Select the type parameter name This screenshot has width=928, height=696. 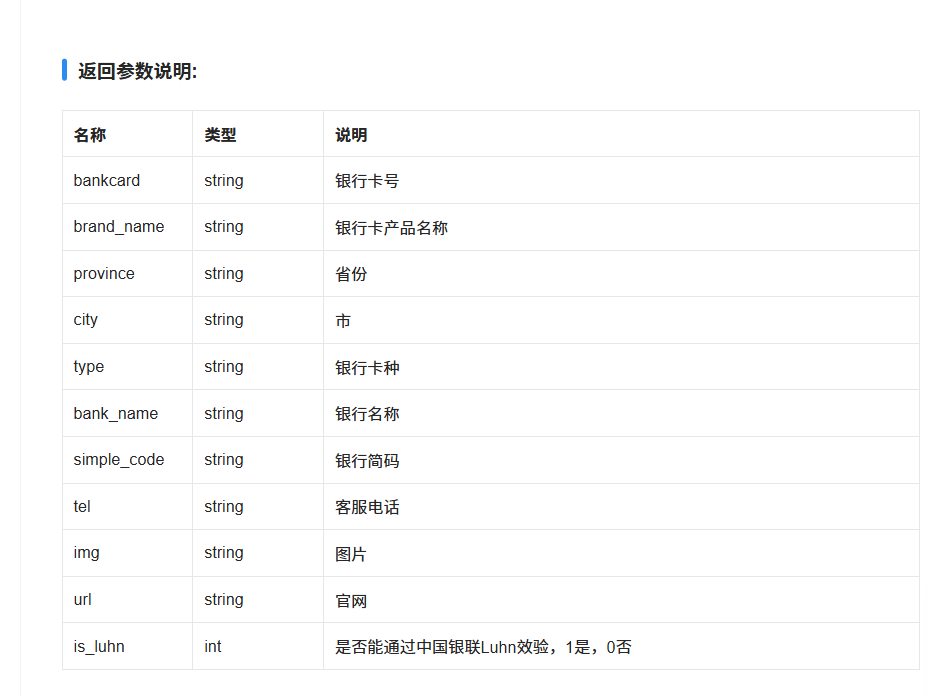[88, 366]
